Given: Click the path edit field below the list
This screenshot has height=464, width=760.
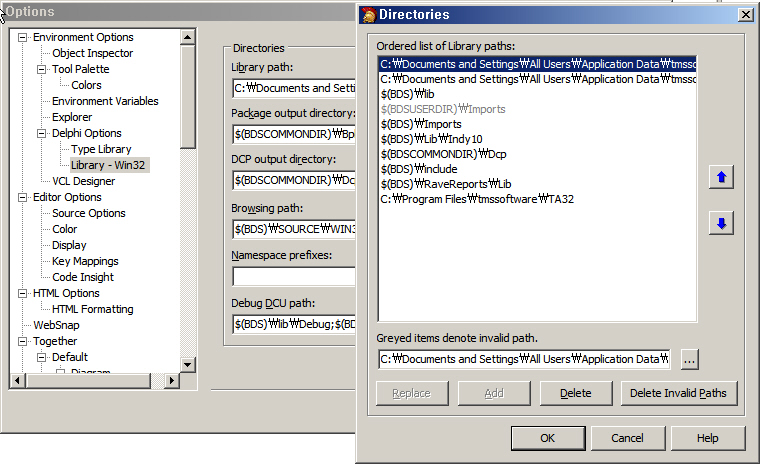Looking at the screenshot, I should coord(523,359).
